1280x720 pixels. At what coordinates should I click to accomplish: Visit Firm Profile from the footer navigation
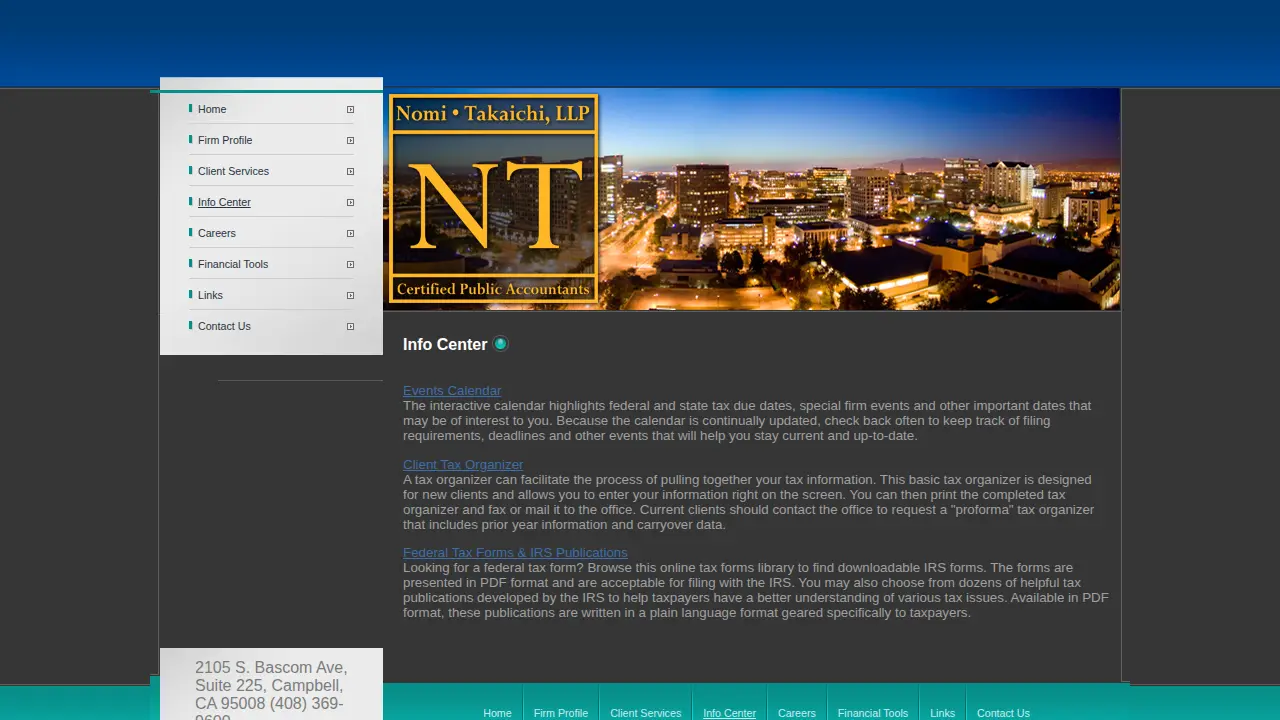[561, 713]
